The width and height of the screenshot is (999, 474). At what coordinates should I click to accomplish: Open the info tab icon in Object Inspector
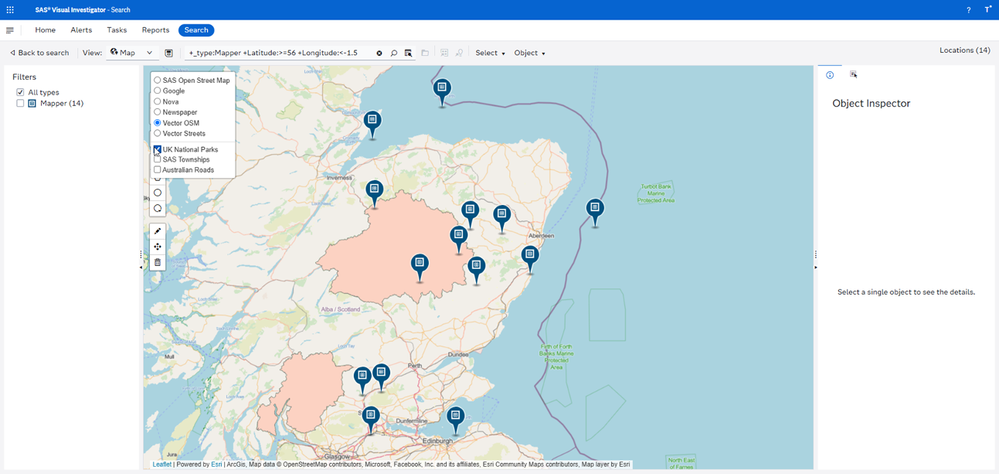coord(830,75)
